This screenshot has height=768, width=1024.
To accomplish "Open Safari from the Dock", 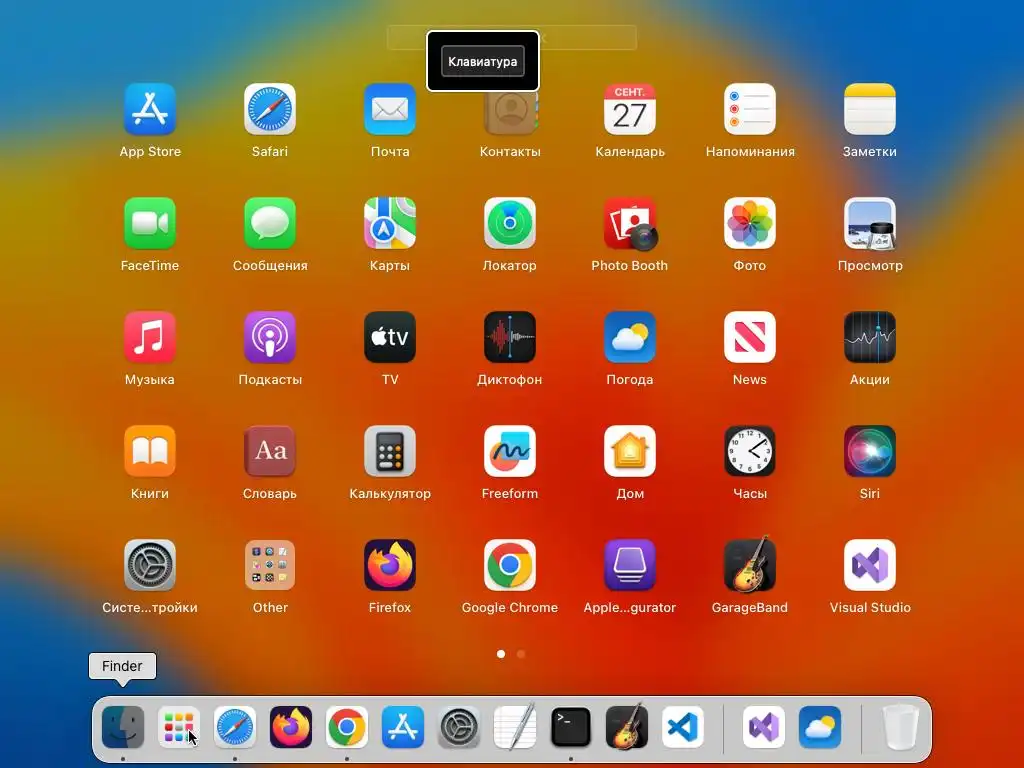I will (235, 727).
